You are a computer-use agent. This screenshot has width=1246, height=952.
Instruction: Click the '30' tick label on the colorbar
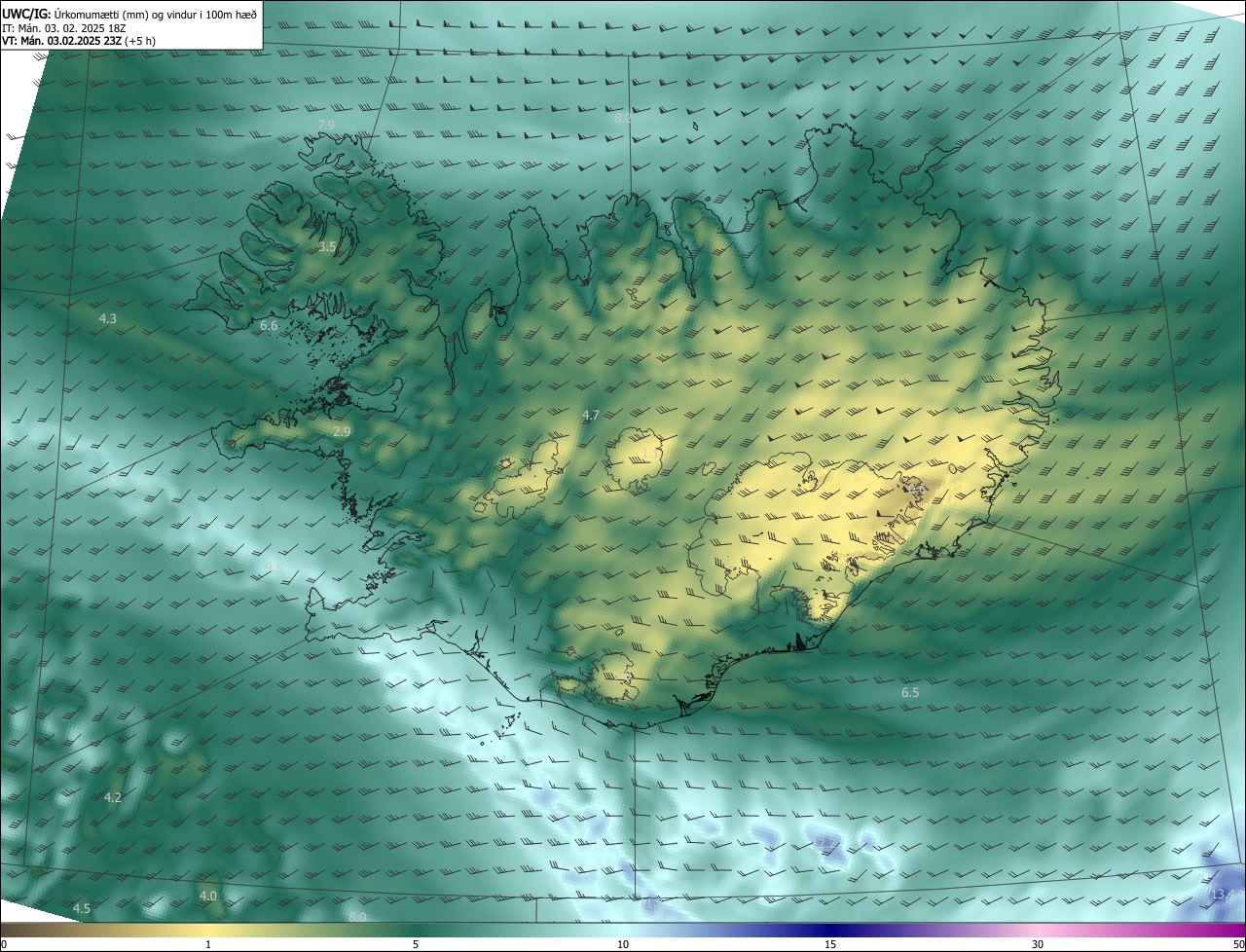(1038, 944)
